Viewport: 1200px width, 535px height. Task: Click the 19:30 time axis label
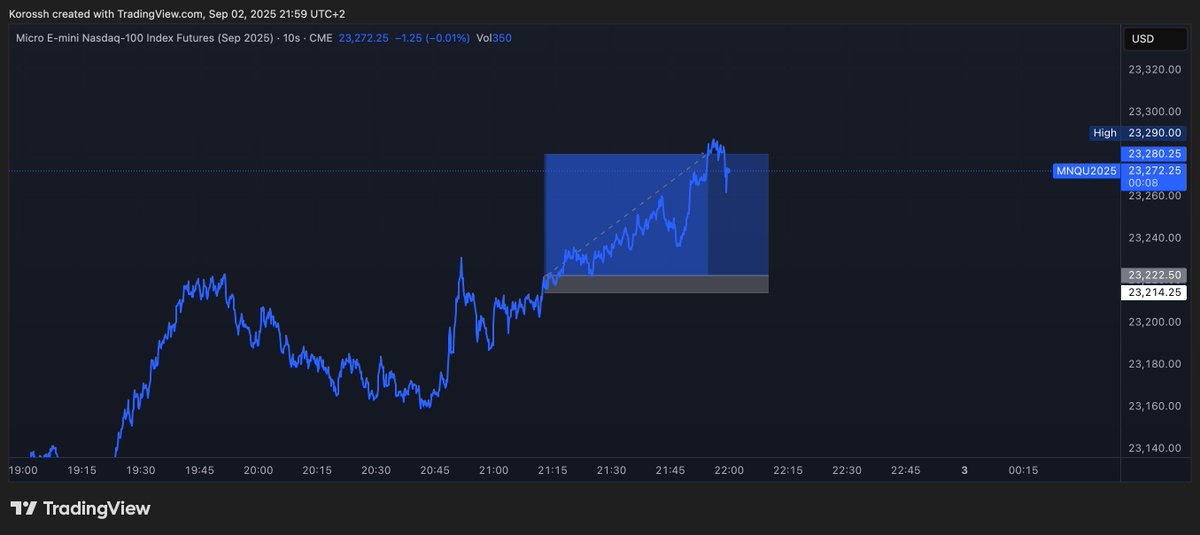(141, 471)
